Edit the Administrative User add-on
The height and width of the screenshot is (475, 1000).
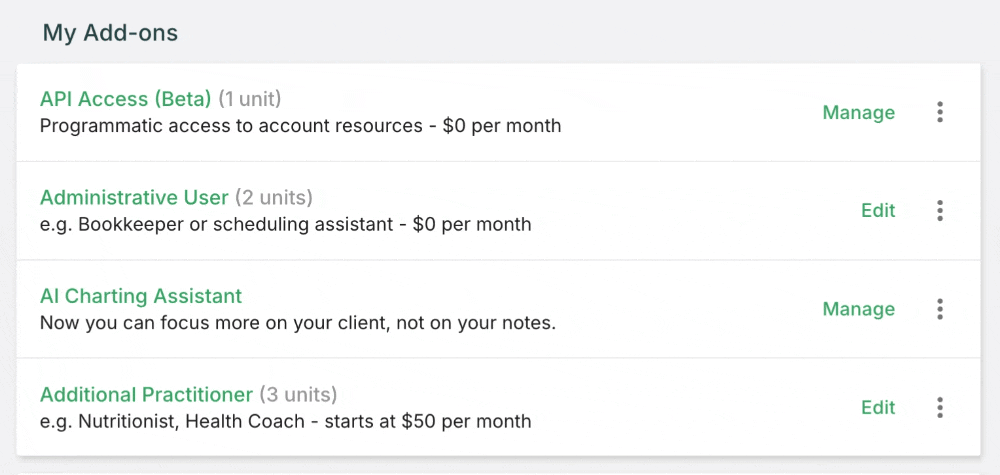click(x=878, y=211)
